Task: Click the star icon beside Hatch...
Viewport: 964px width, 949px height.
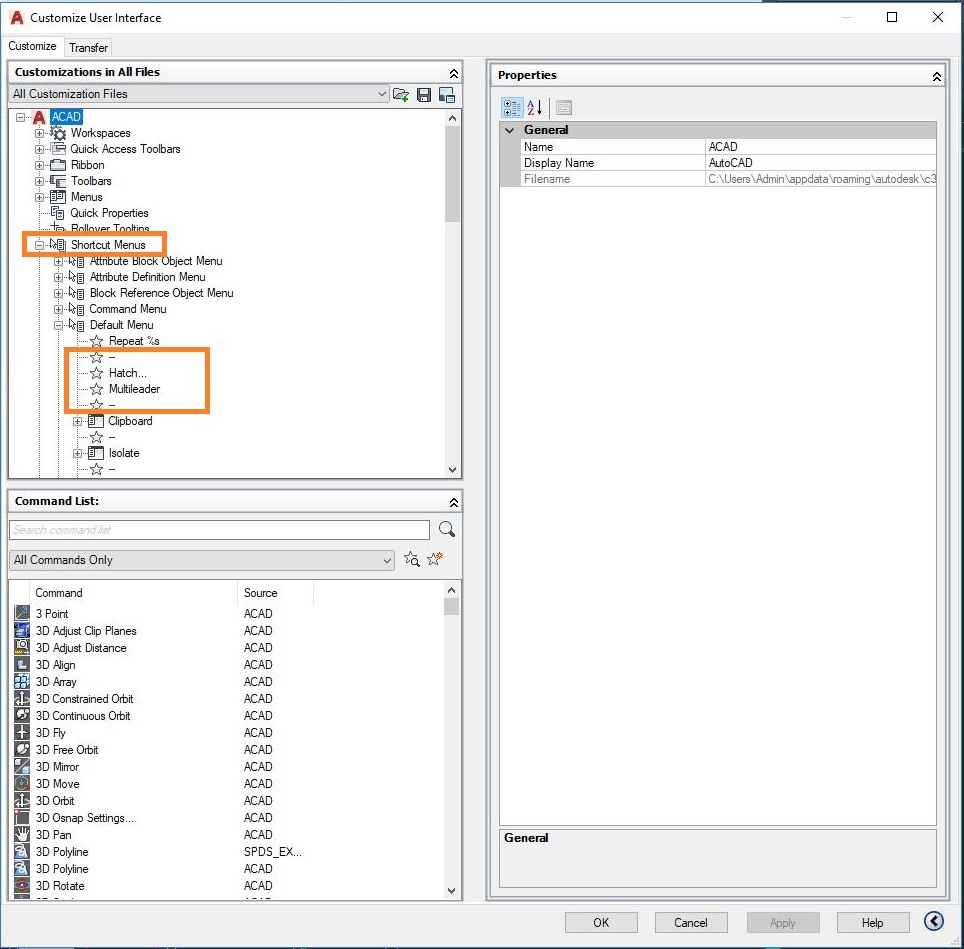Action: point(97,373)
